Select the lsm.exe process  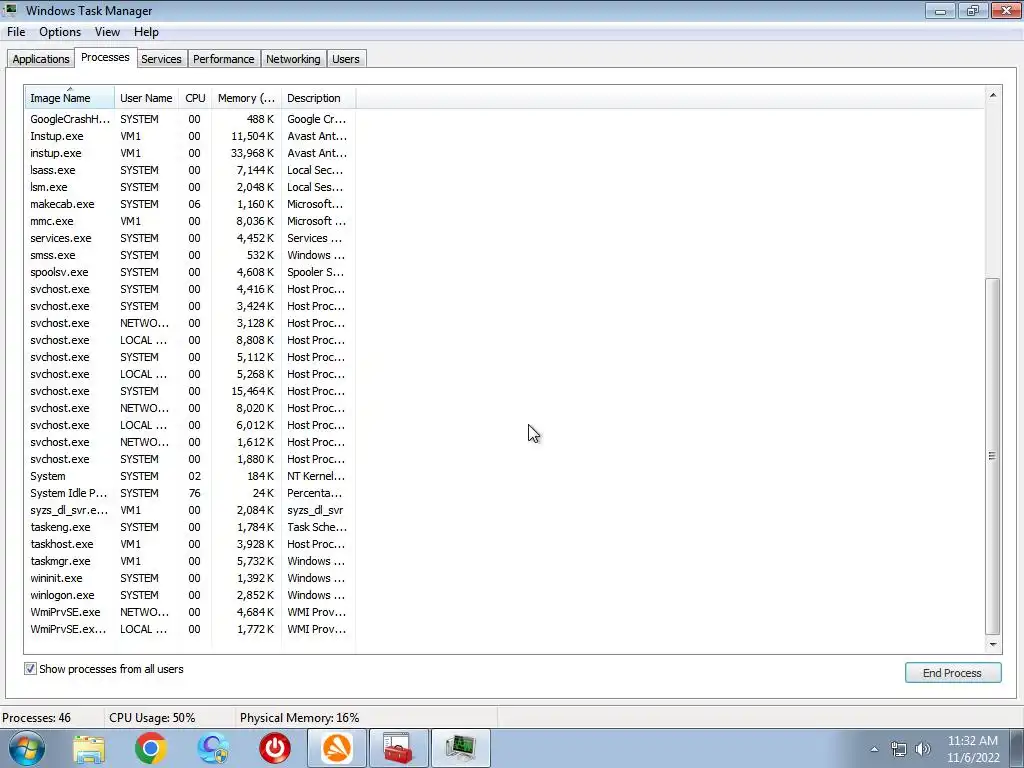[190, 187]
